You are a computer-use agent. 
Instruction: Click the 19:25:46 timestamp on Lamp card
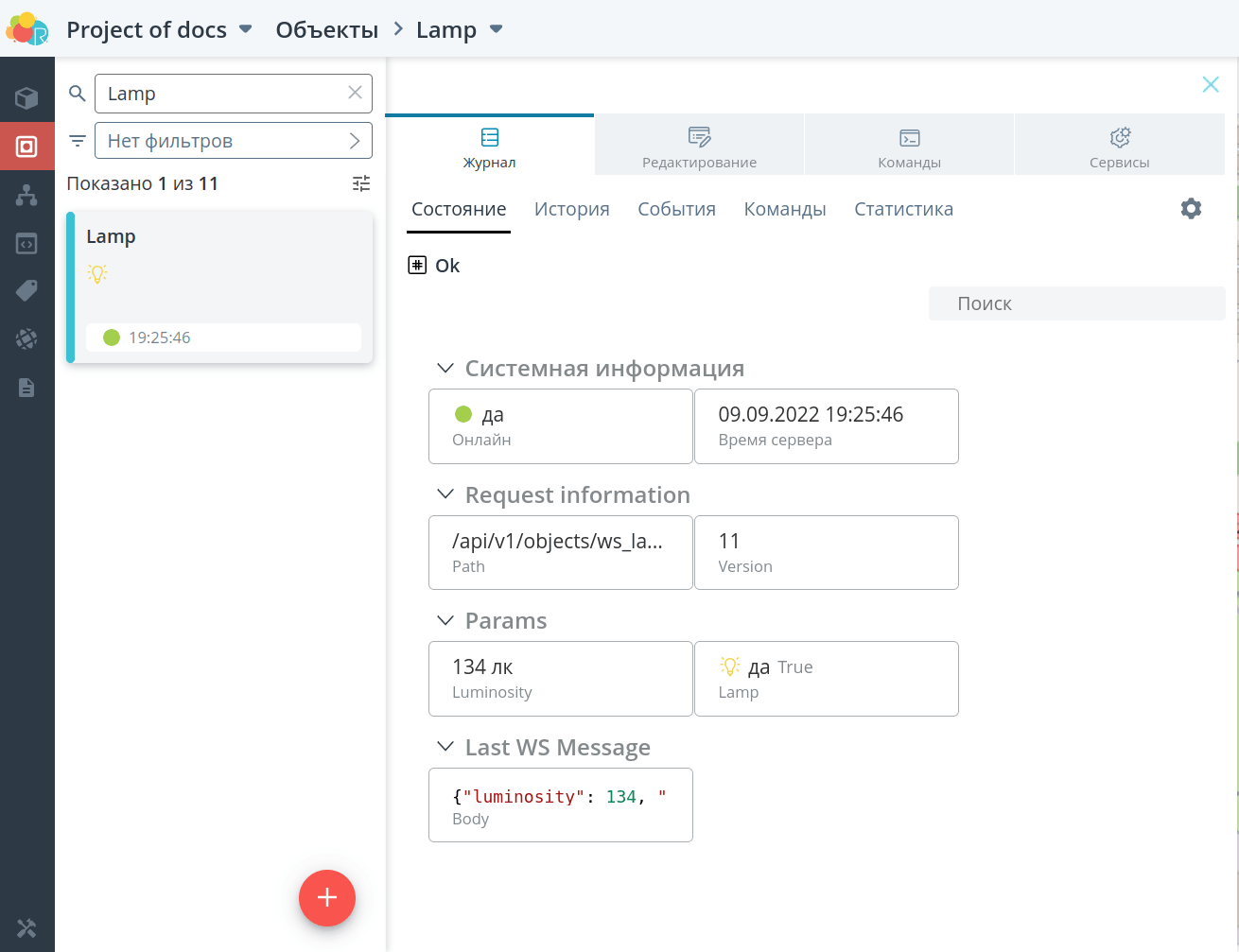click(x=160, y=338)
